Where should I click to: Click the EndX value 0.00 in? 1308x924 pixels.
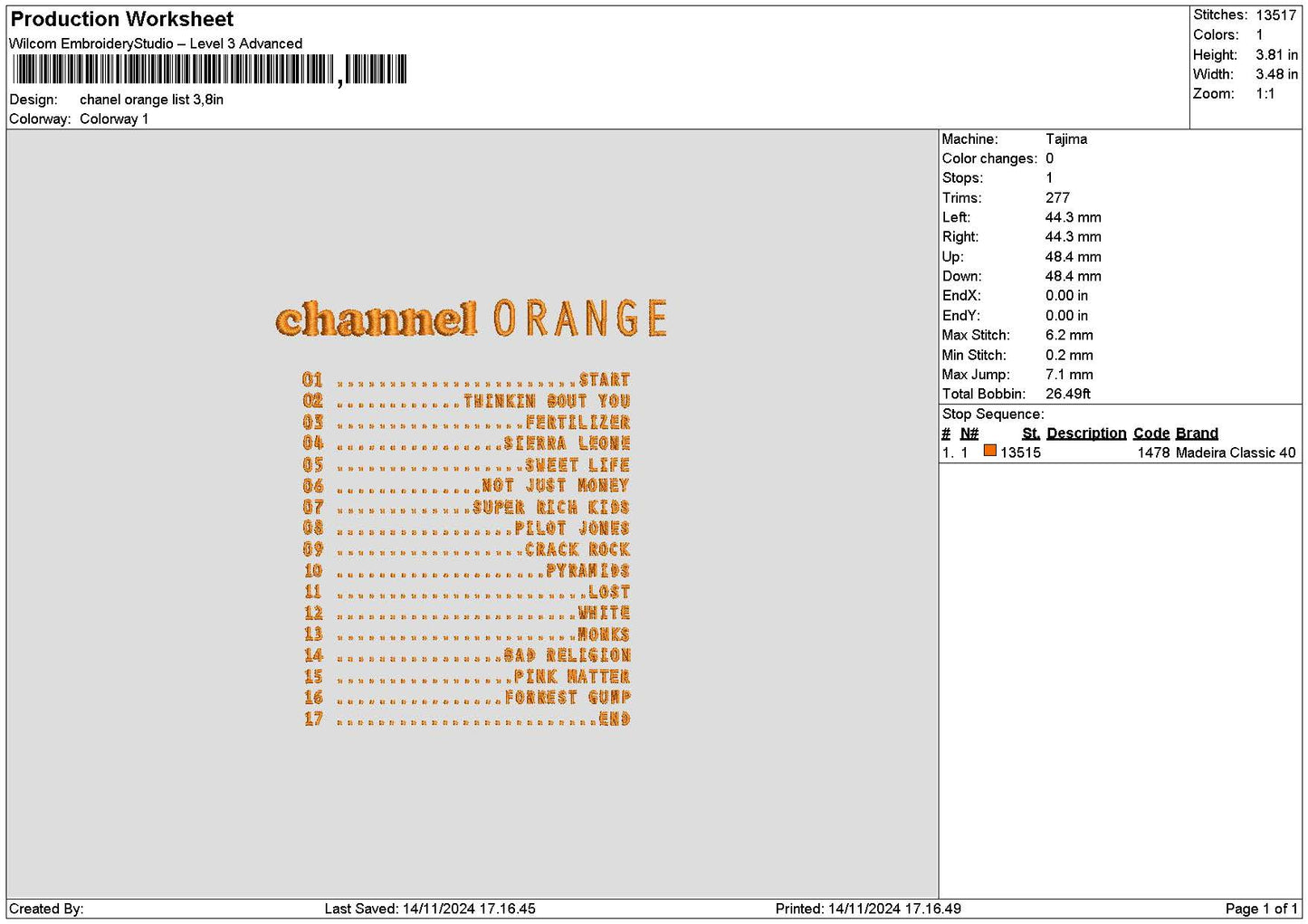(1067, 296)
